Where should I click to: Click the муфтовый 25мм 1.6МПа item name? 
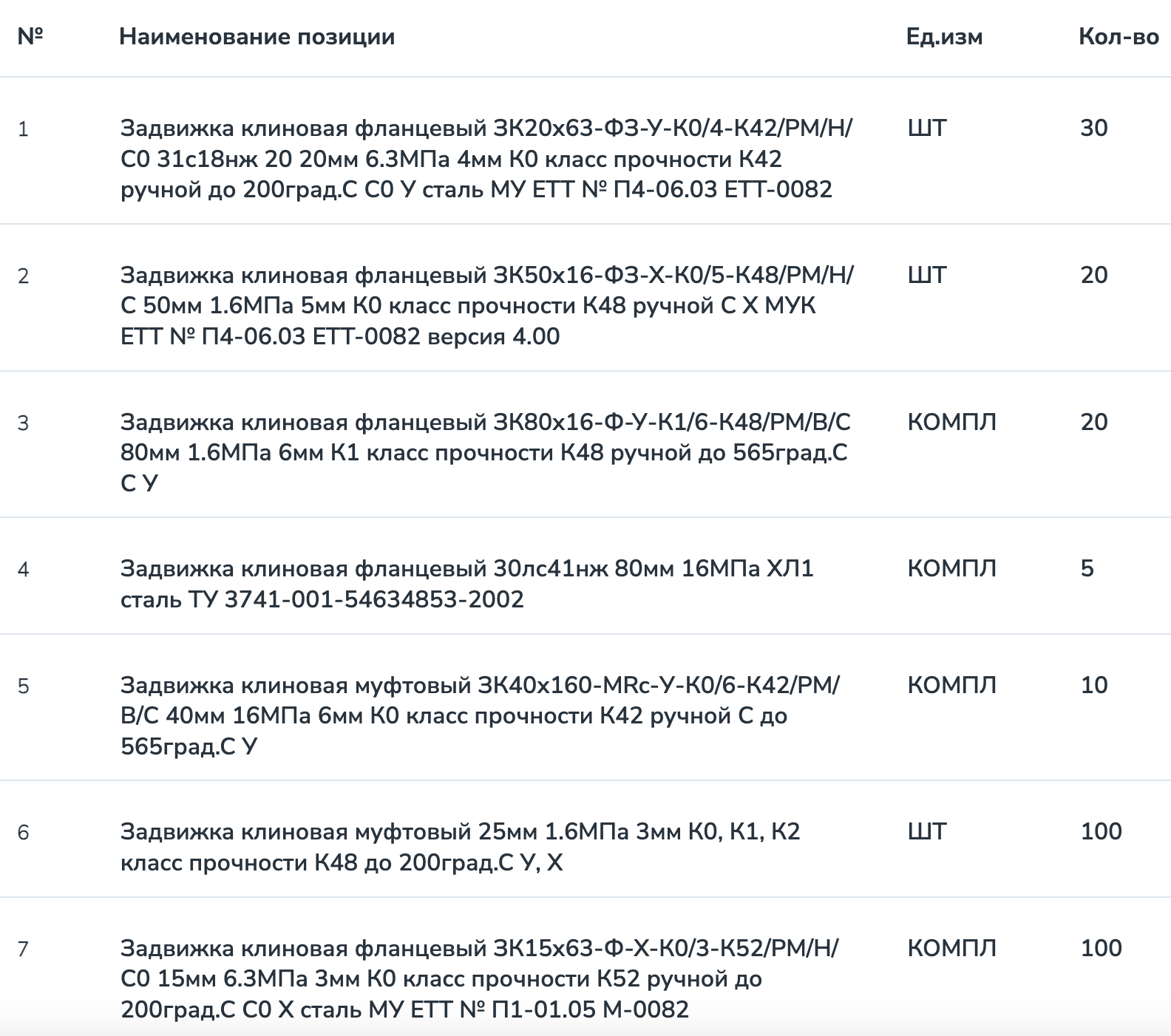point(460,847)
